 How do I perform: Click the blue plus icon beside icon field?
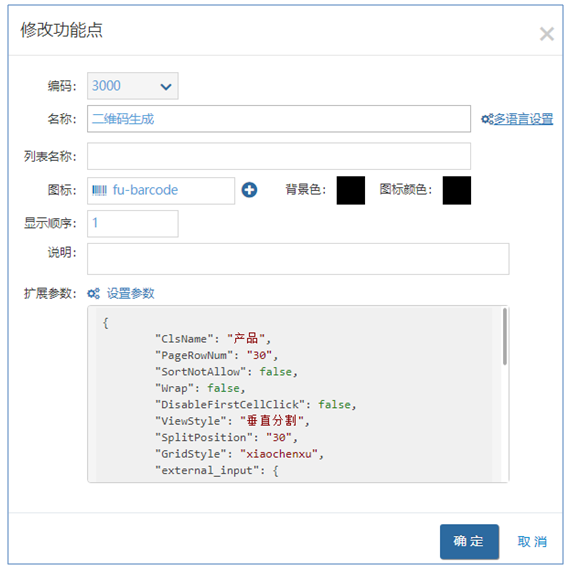(249, 190)
